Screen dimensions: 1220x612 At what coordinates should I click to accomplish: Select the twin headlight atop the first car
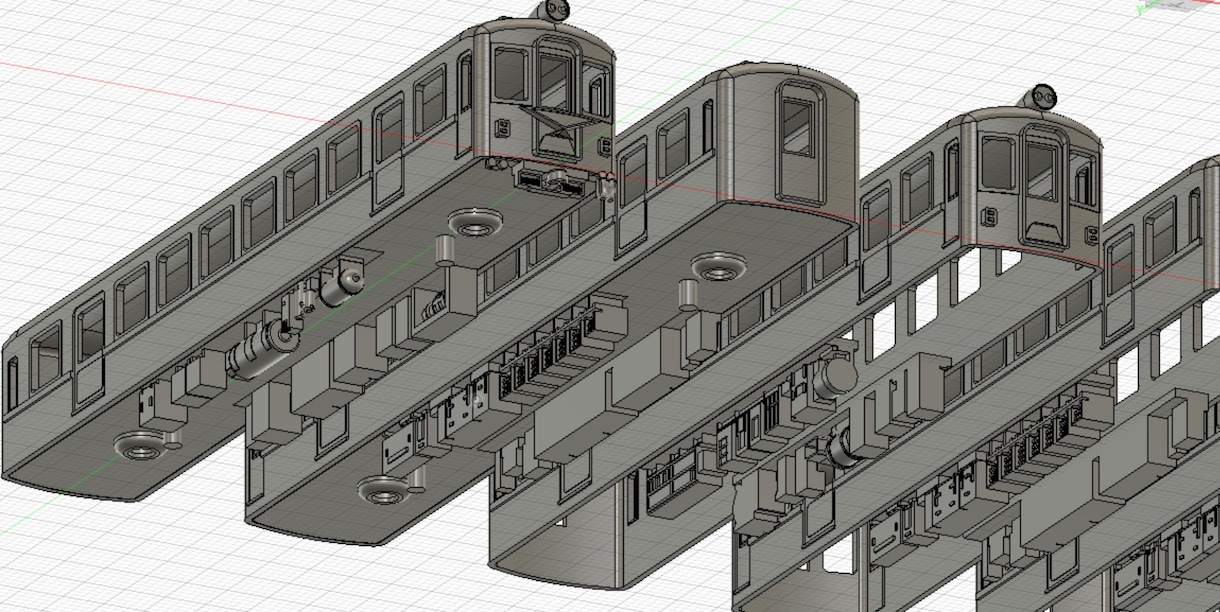point(555,11)
